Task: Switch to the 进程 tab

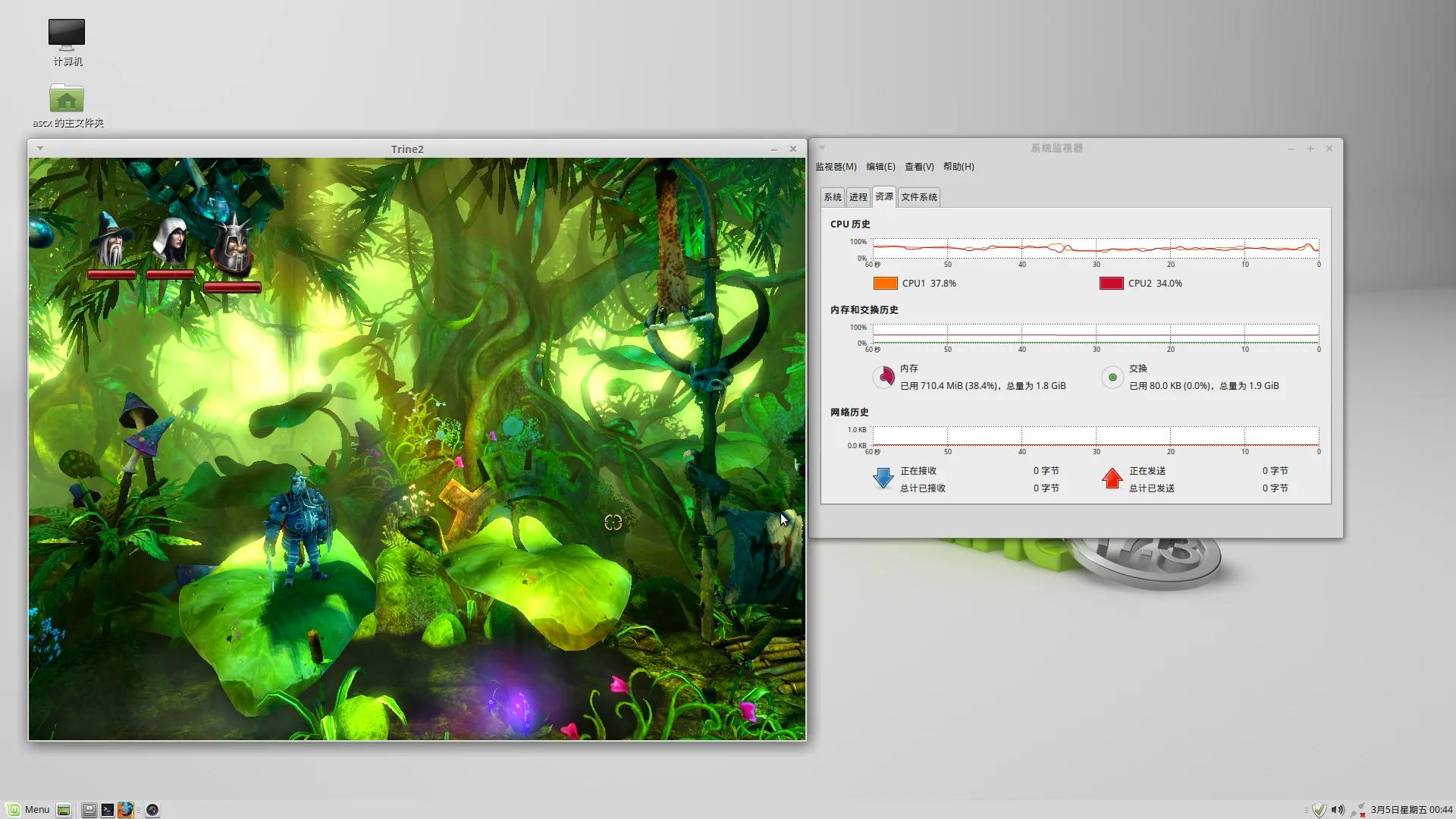Action: coord(858,197)
